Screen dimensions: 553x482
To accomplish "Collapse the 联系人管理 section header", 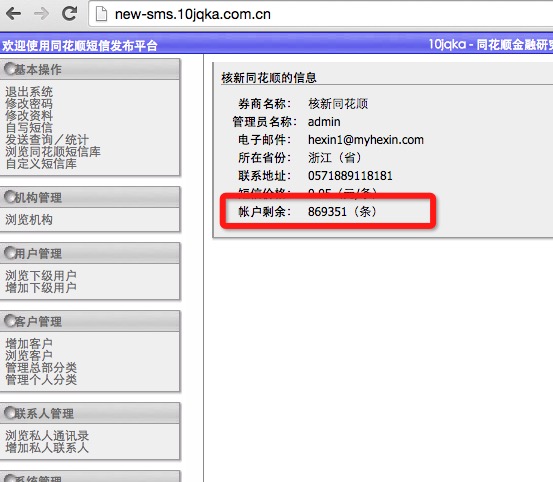I will coord(90,413).
